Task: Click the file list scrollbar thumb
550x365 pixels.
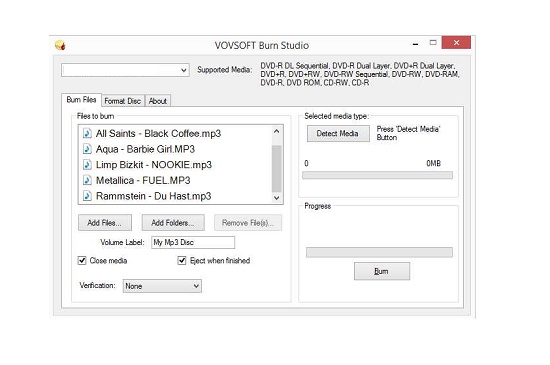Action: (276, 169)
